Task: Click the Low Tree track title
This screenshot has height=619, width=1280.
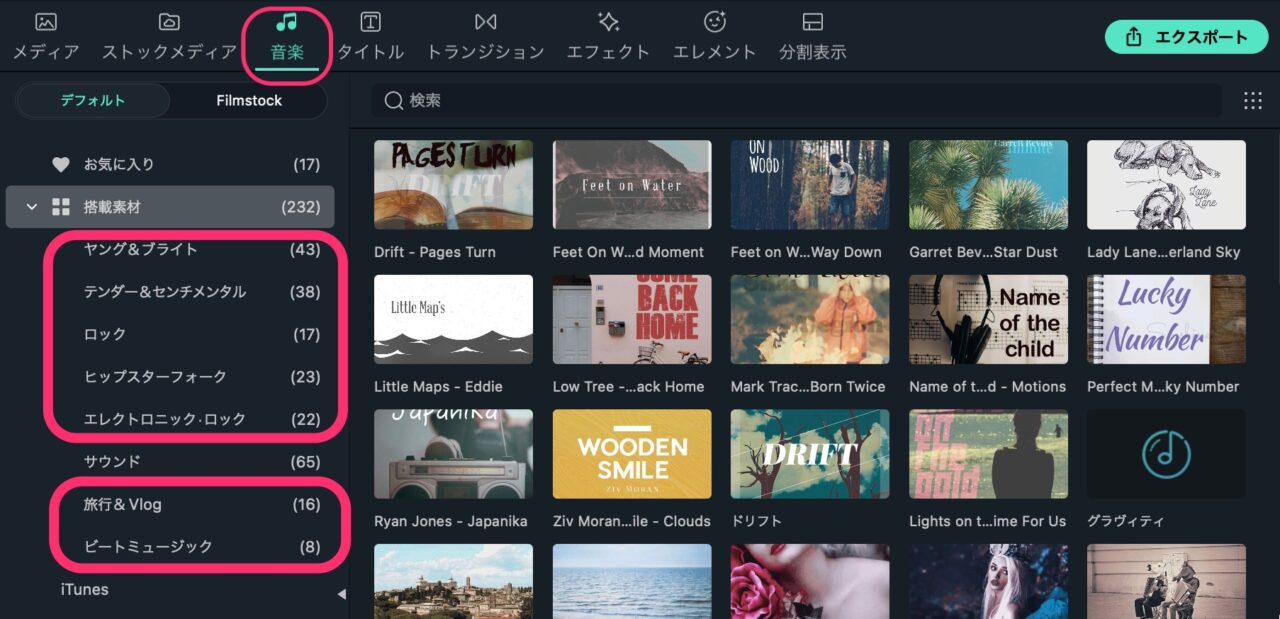Action: (629, 387)
